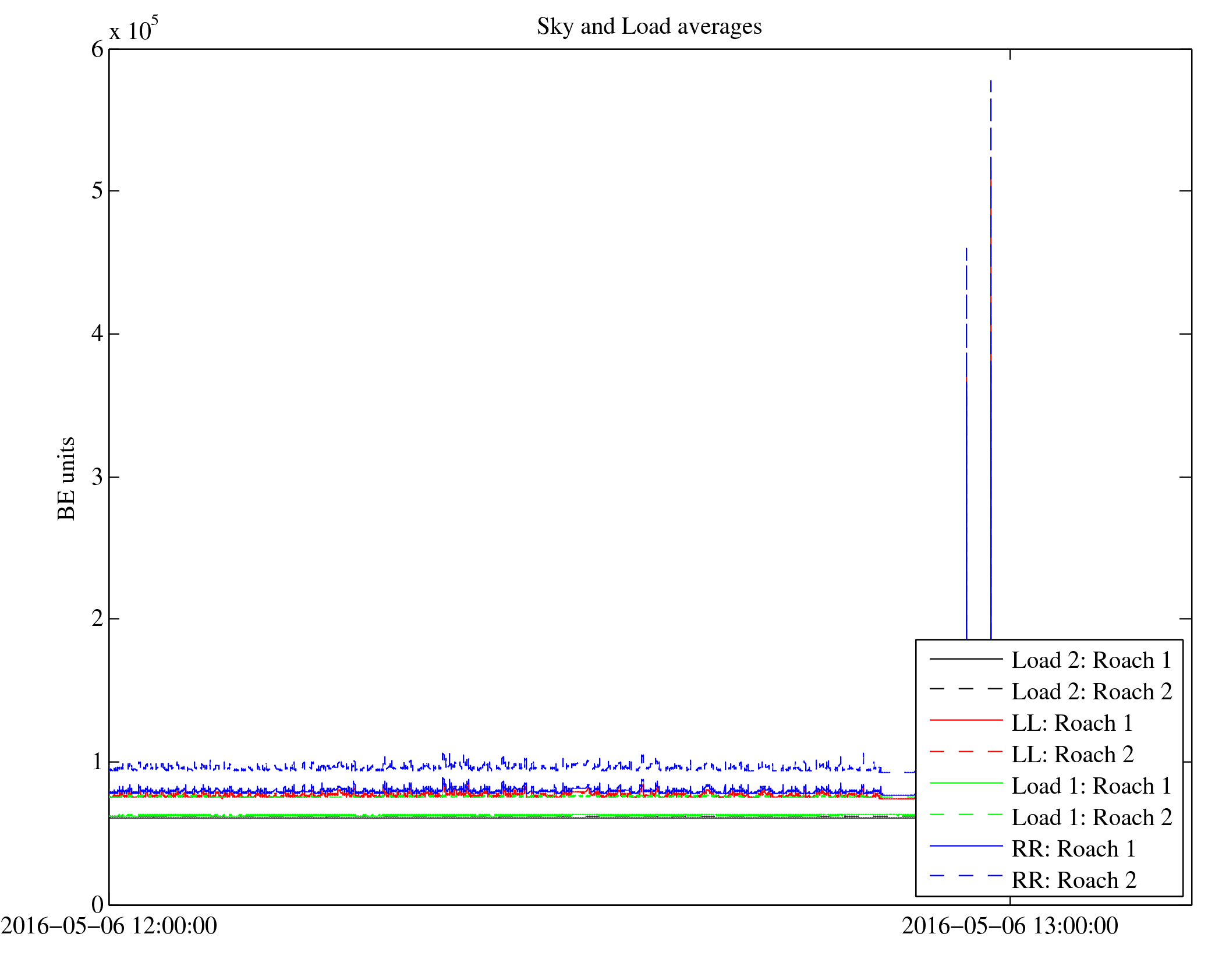1208x980 pixels.
Task: Click legend entry 'Load 1: Roach 1'
Action: coord(1091,786)
